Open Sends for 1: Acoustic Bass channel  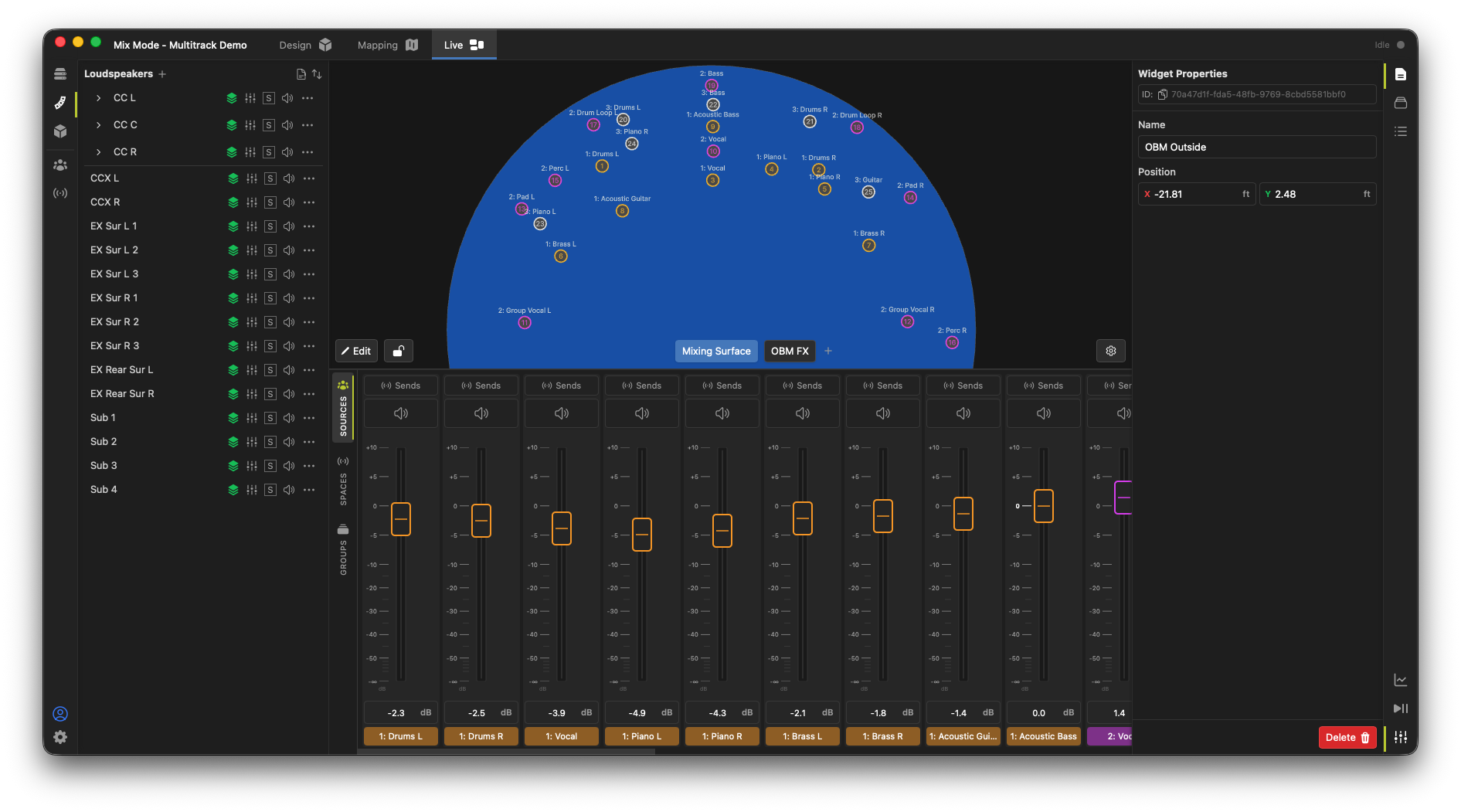1044,386
